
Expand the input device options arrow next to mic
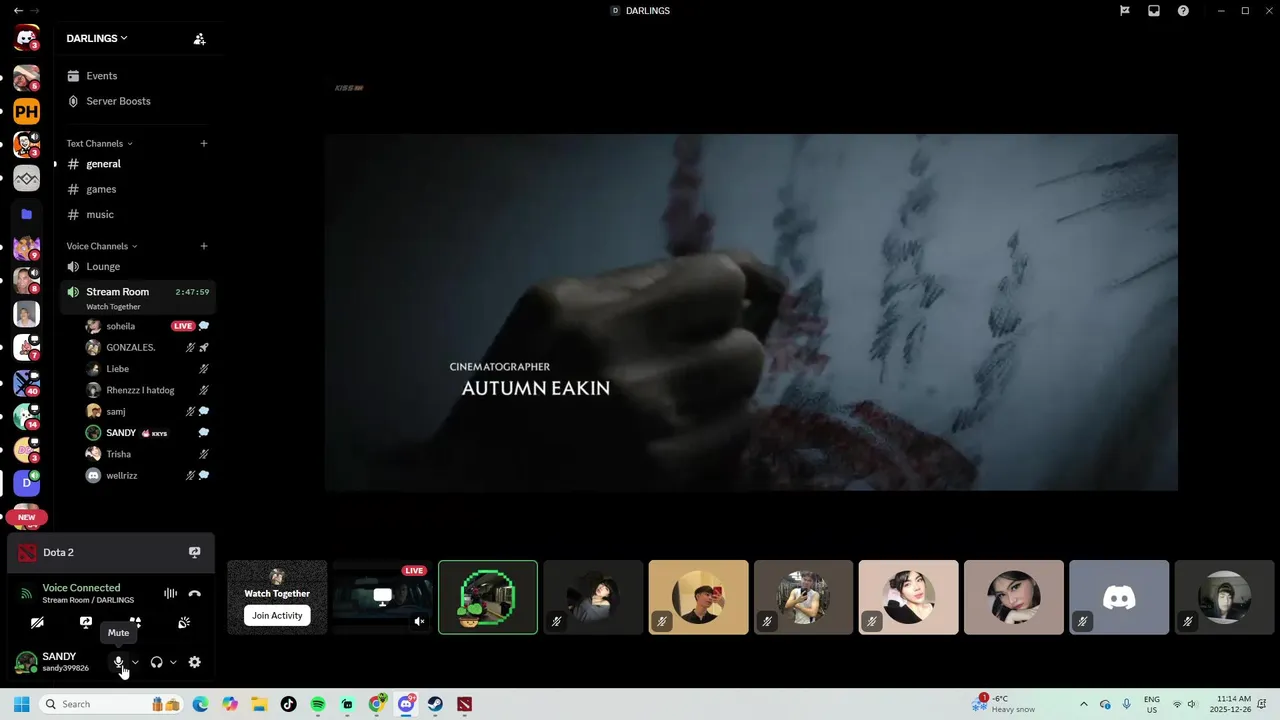(x=135, y=662)
